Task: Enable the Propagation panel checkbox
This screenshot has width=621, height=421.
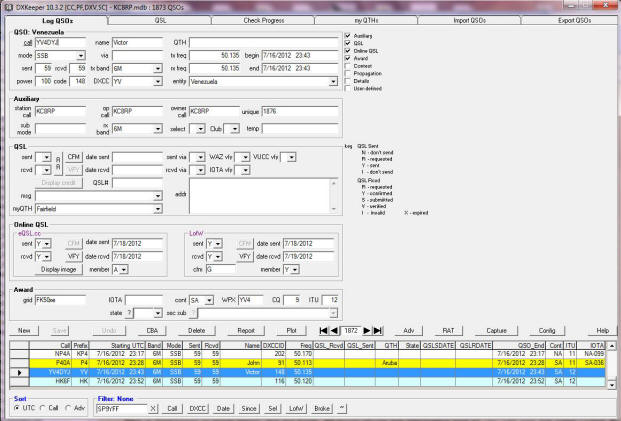Action: (348, 73)
